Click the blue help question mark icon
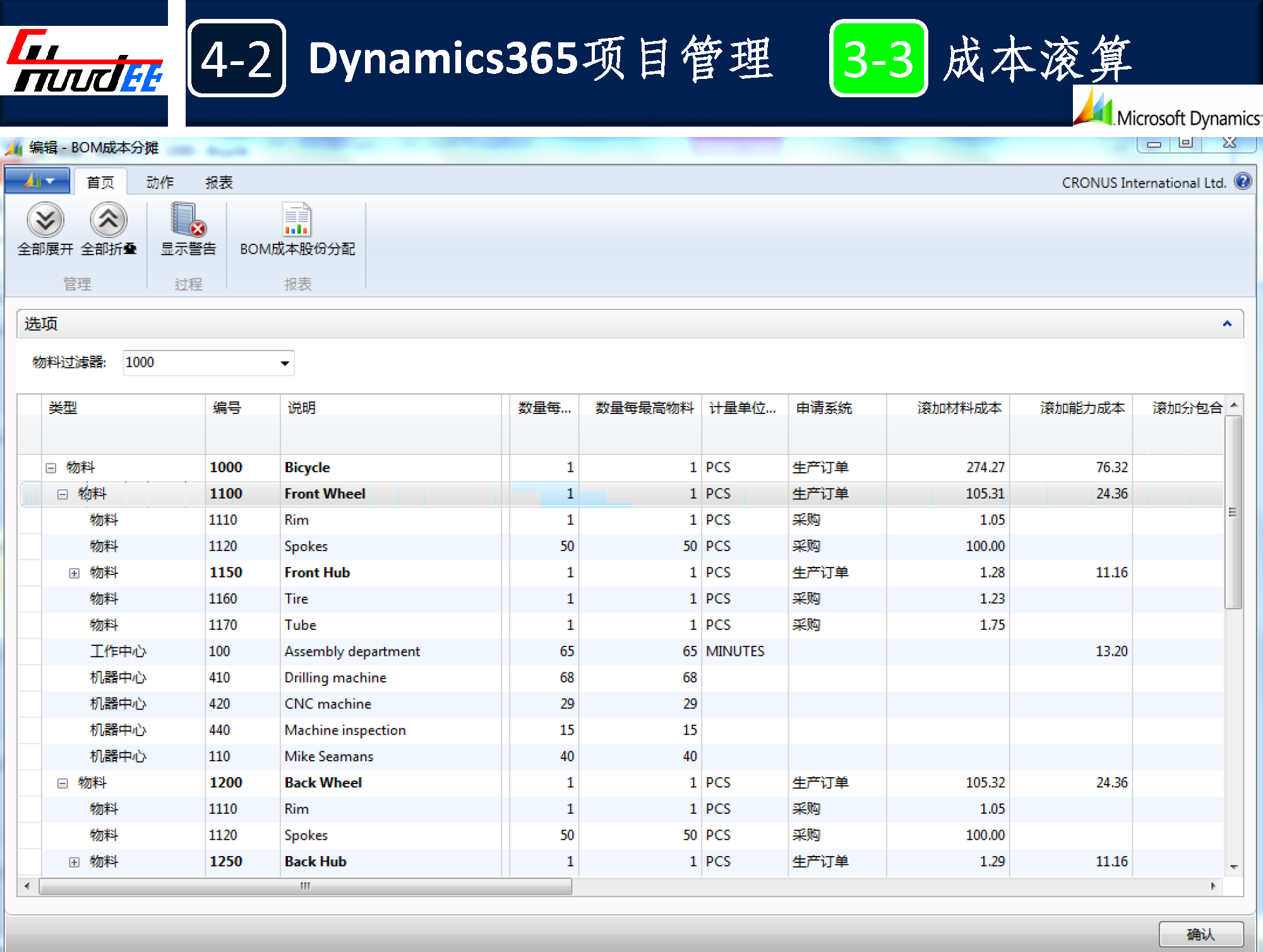 pos(1243,182)
